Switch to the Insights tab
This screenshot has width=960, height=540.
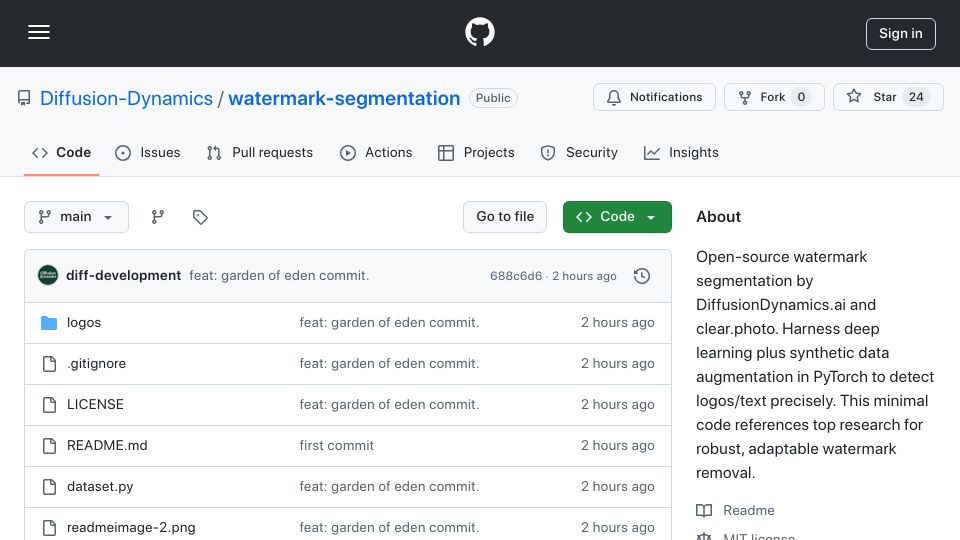(681, 152)
